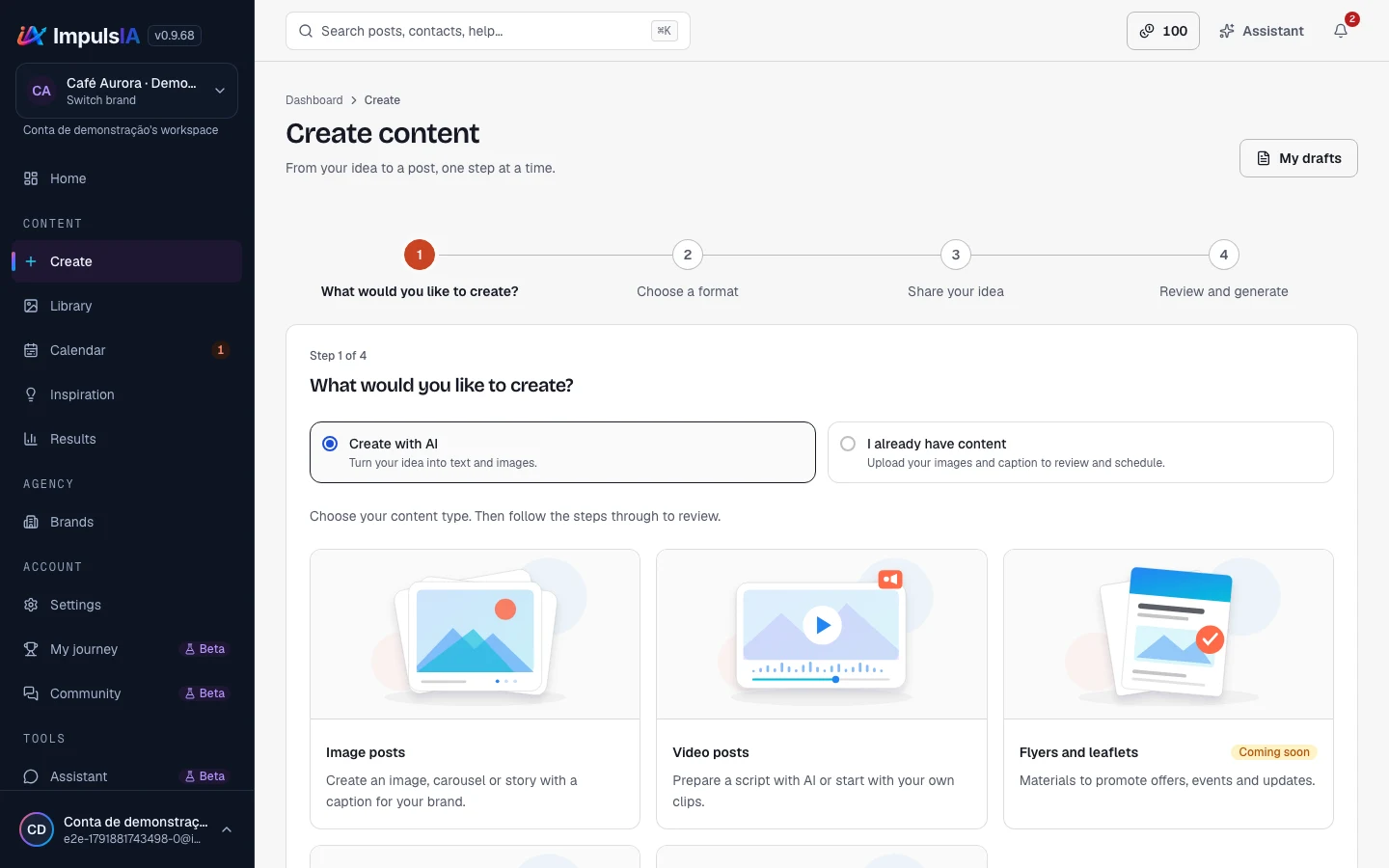Open the Inspiration menu item
This screenshot has width=1389, height=868.
[126, 394]
